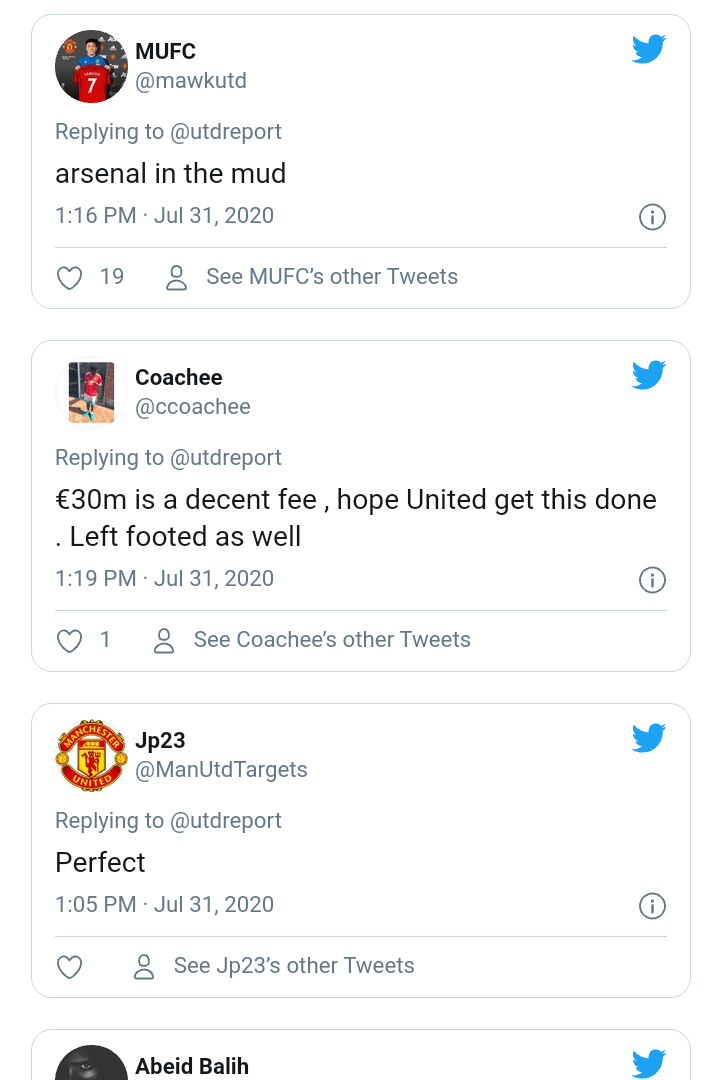The width and height of the screenshot is (720, 1080).
Task: Open the info icon on the arsenal tweet
Action: [652, 217]
